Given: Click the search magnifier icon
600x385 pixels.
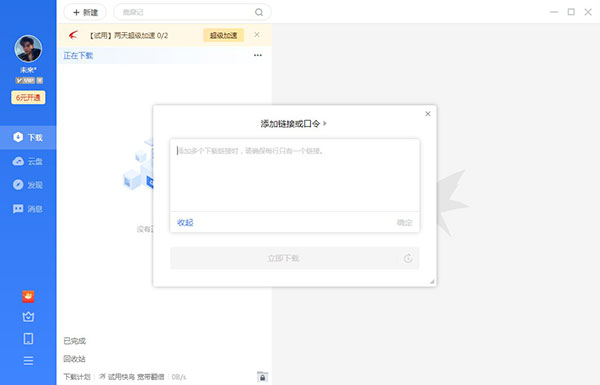Looking at the screenshot, I should click(259, 12).
